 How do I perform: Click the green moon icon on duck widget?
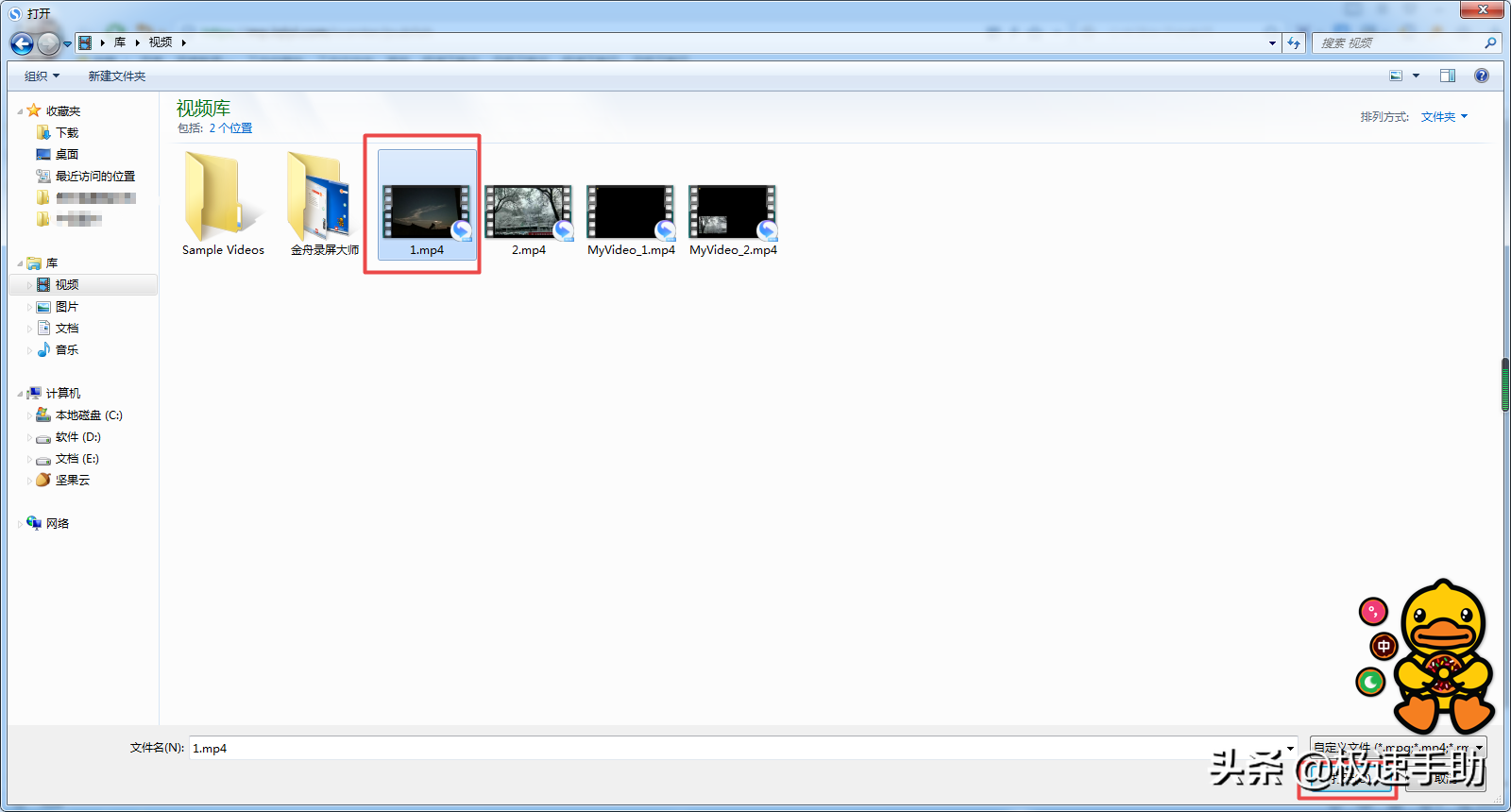coord(1370,681)
